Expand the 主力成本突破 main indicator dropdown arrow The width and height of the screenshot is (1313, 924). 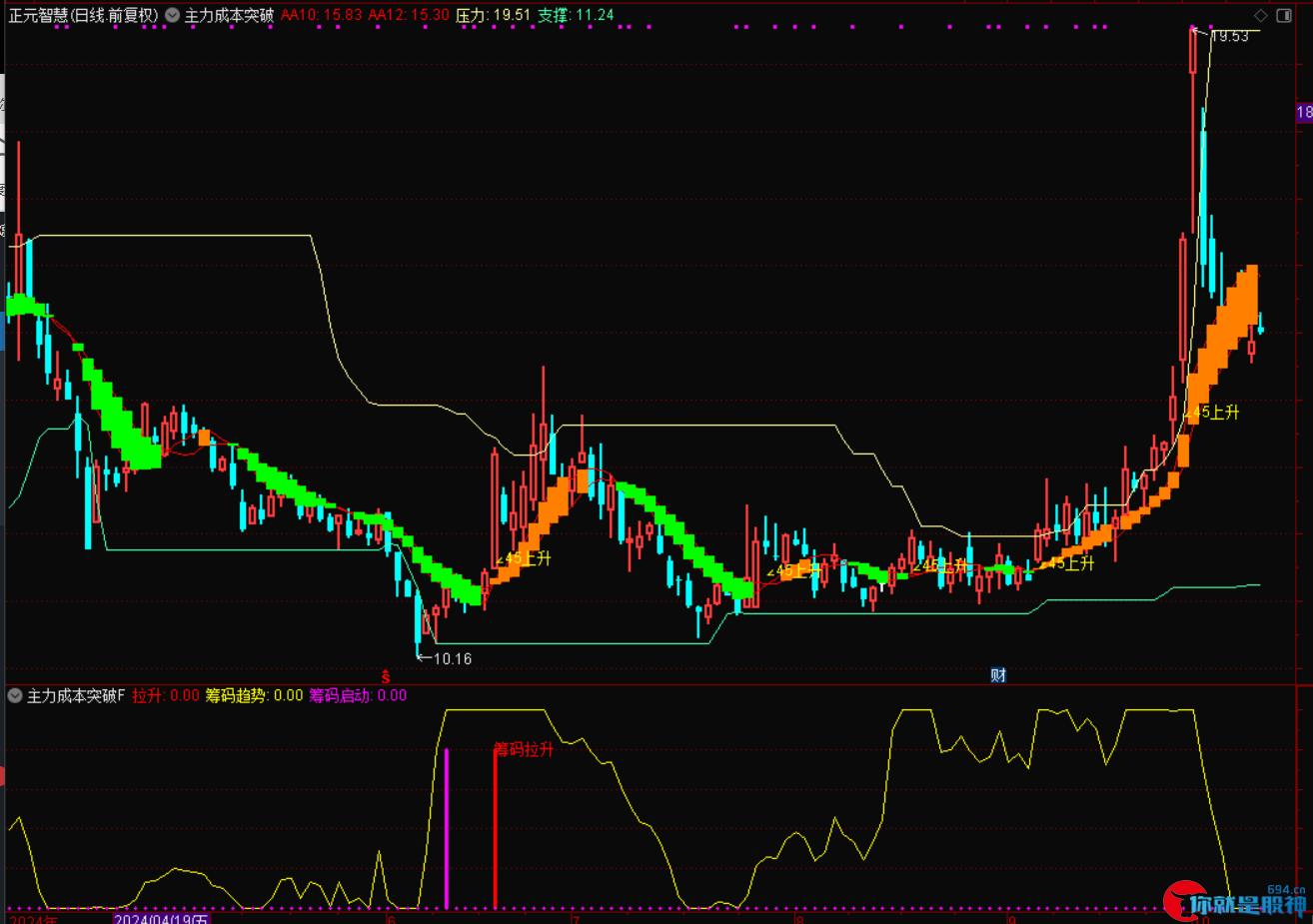(173, 15)
